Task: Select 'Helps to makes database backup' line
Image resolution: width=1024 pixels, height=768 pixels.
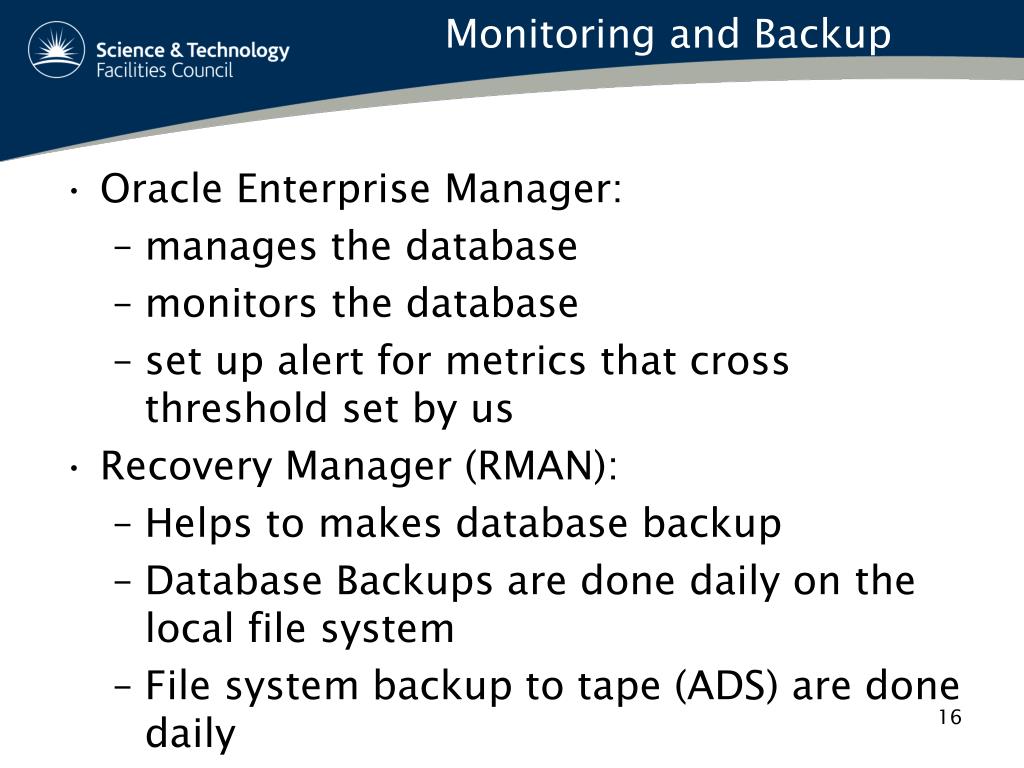Action: coord(463,524)
